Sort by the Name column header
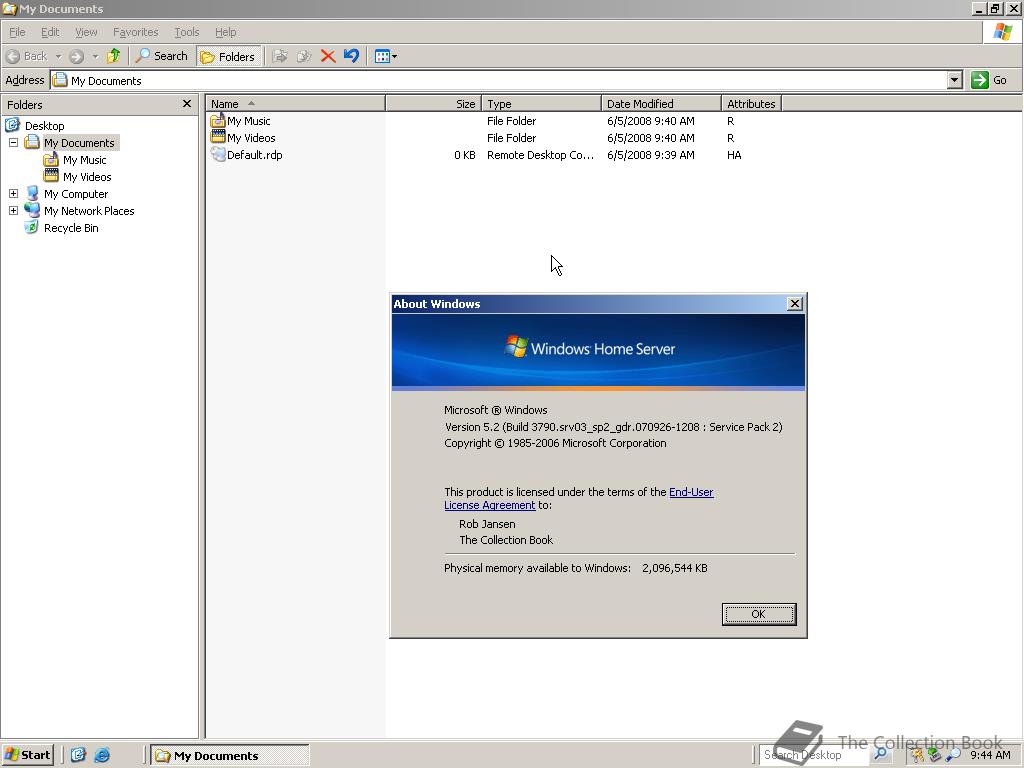 296,104
